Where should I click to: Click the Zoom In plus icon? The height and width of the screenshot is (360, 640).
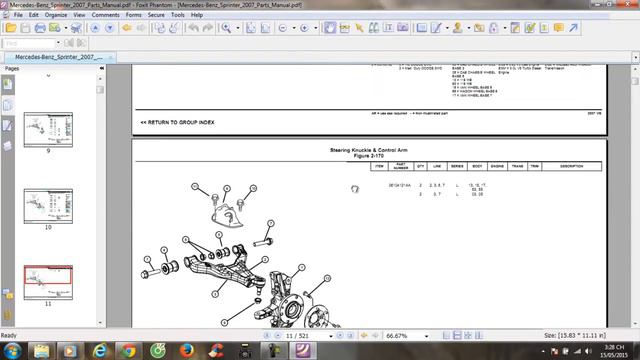pyautogui.click(x=304, y=28)
